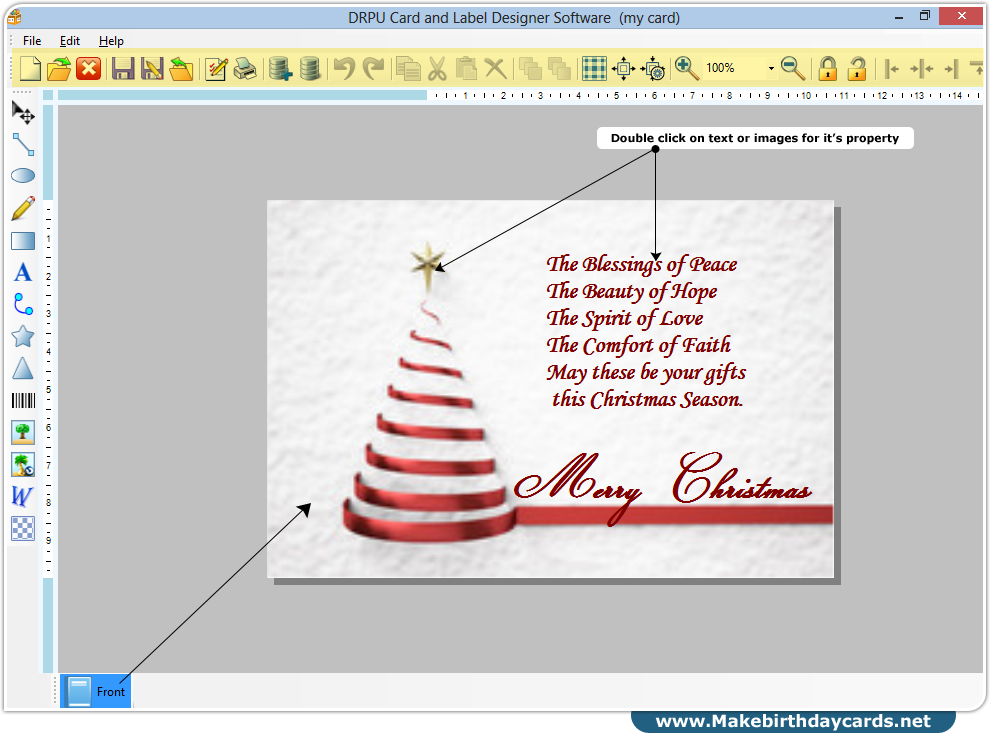The height and width of the screenshot is (733, 990).
Task: Zoom in with the magnifier plus icon
Action: coord(687,68)
